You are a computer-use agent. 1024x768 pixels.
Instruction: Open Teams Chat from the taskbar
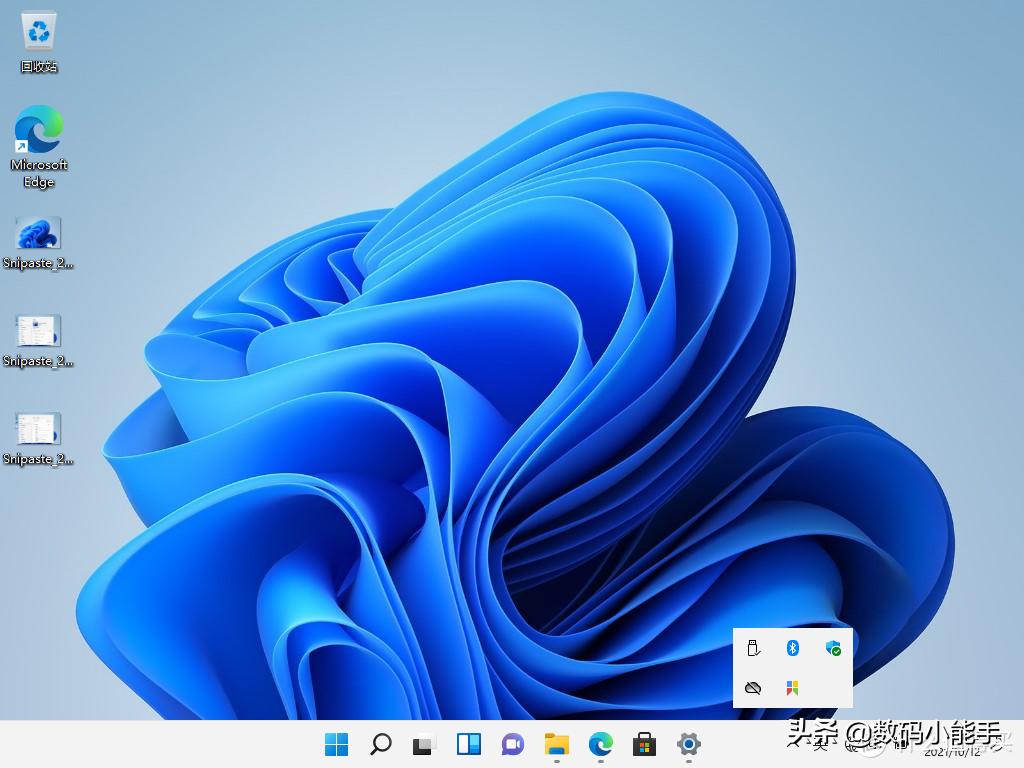pos(512,744)
